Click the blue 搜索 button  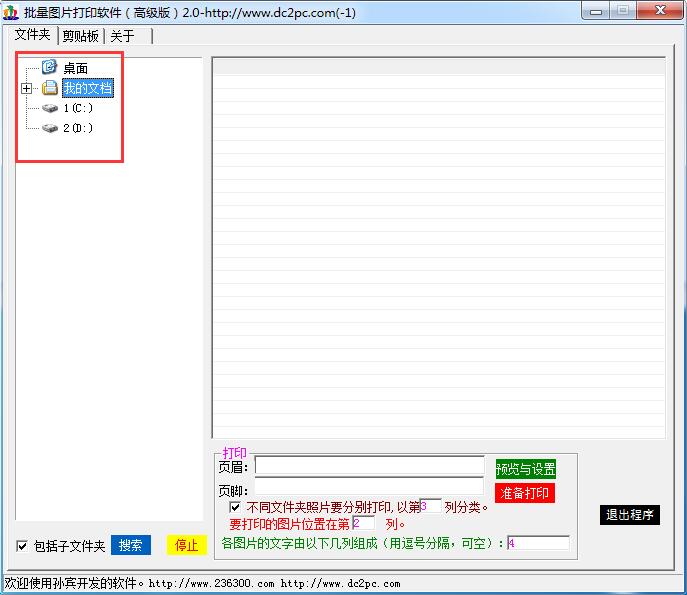tap(131, 545)
